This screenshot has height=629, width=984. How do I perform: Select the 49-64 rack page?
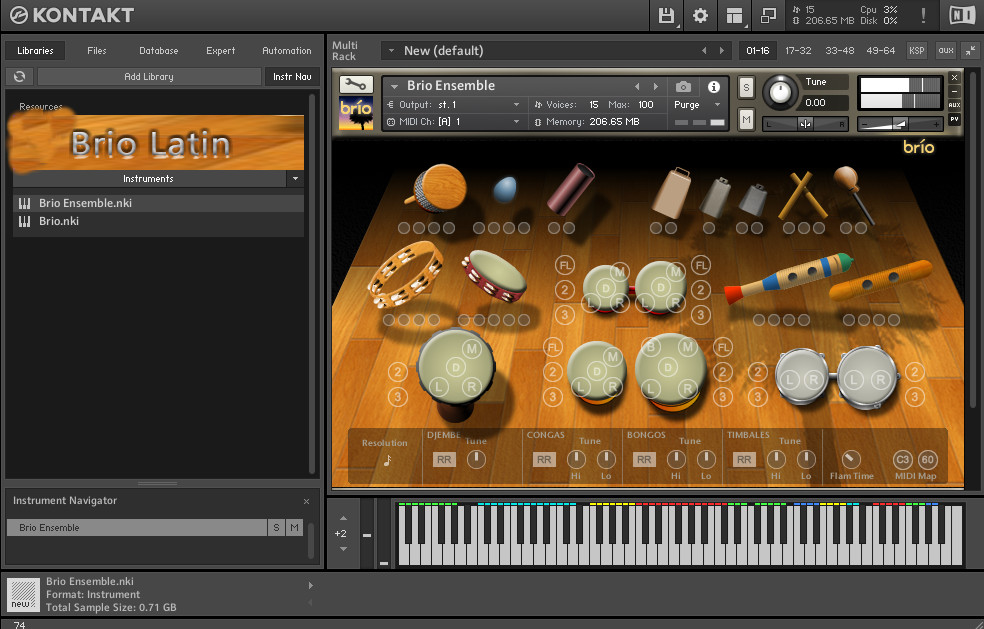880,51
